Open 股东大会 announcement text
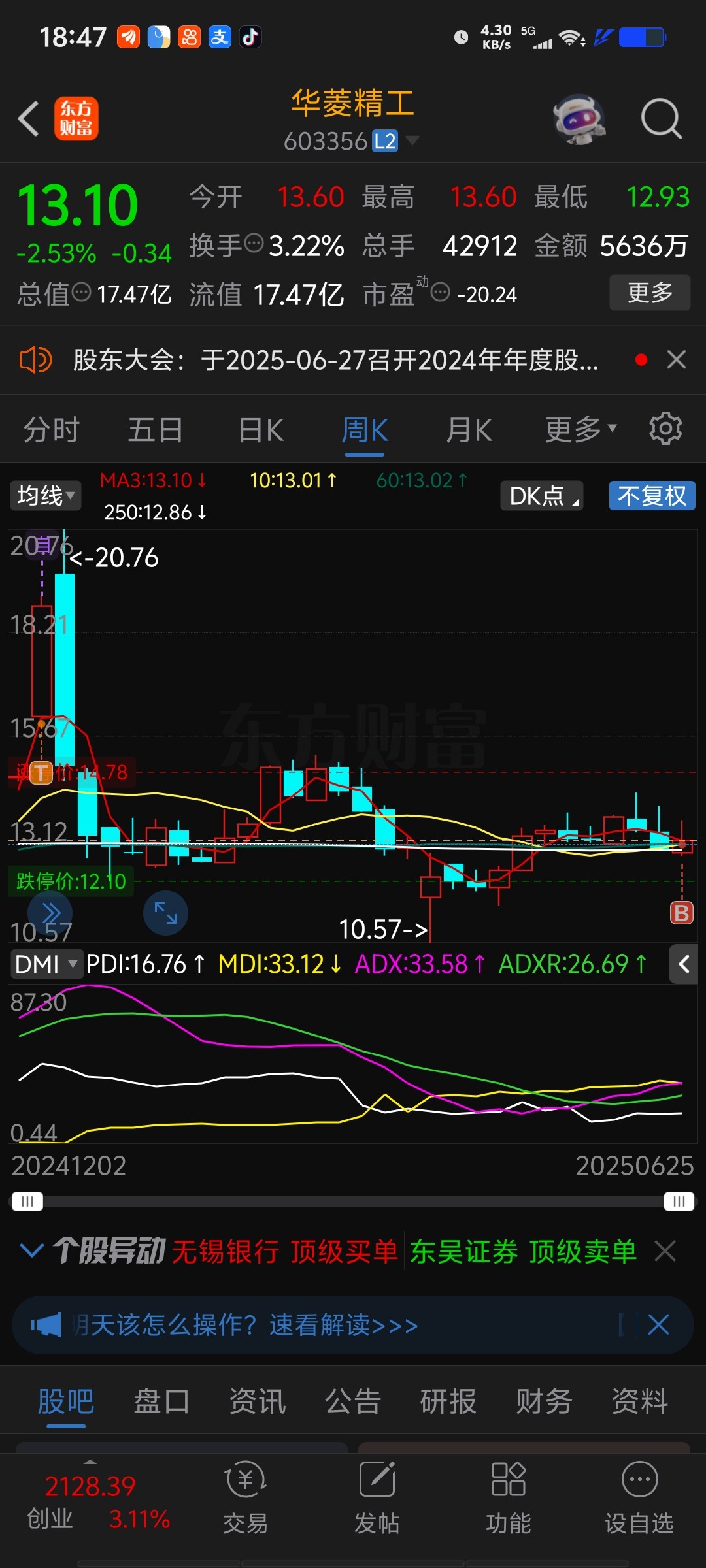706x1568 pixels. pos(335,360)
